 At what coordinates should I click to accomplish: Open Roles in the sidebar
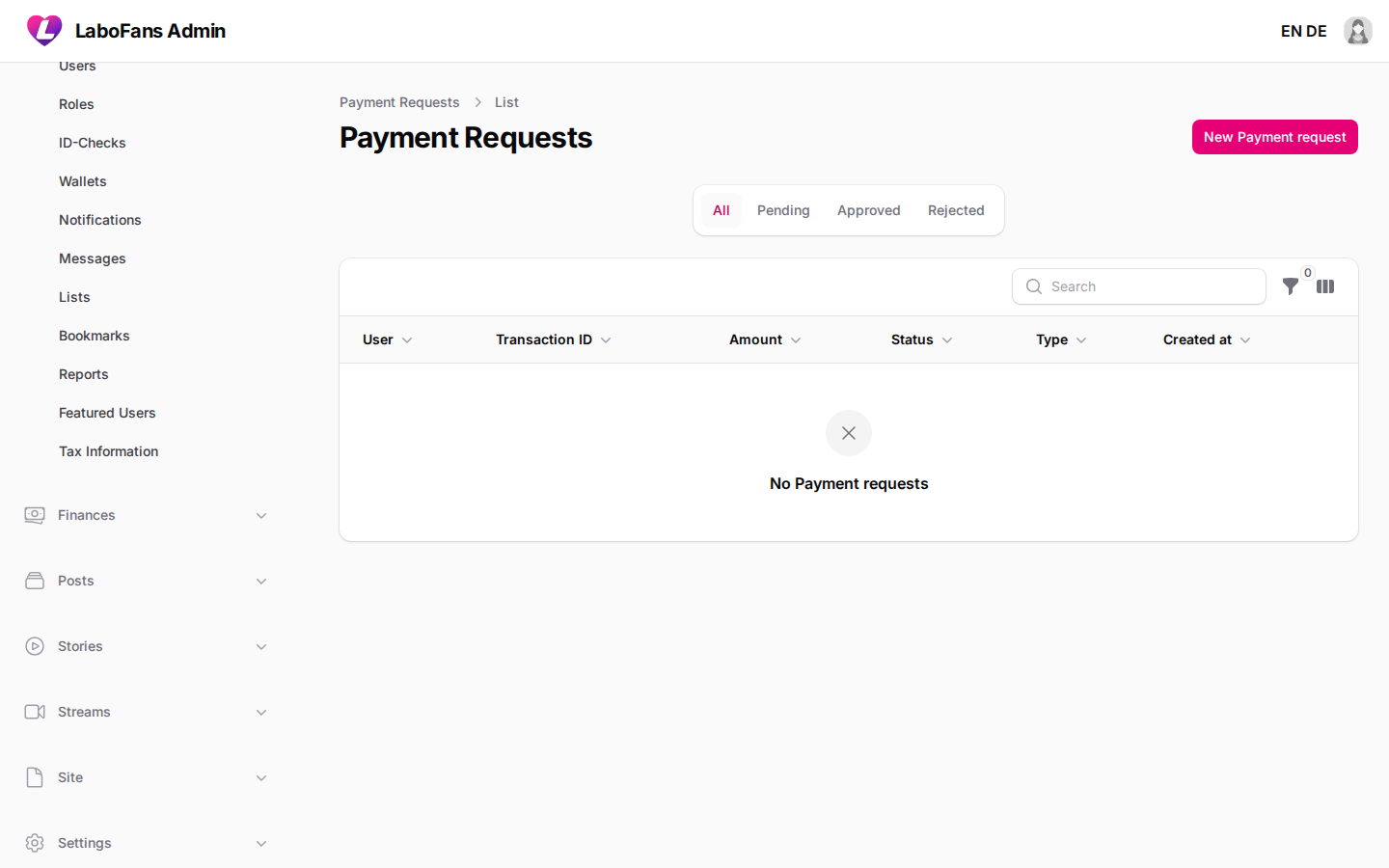(76, 104)
